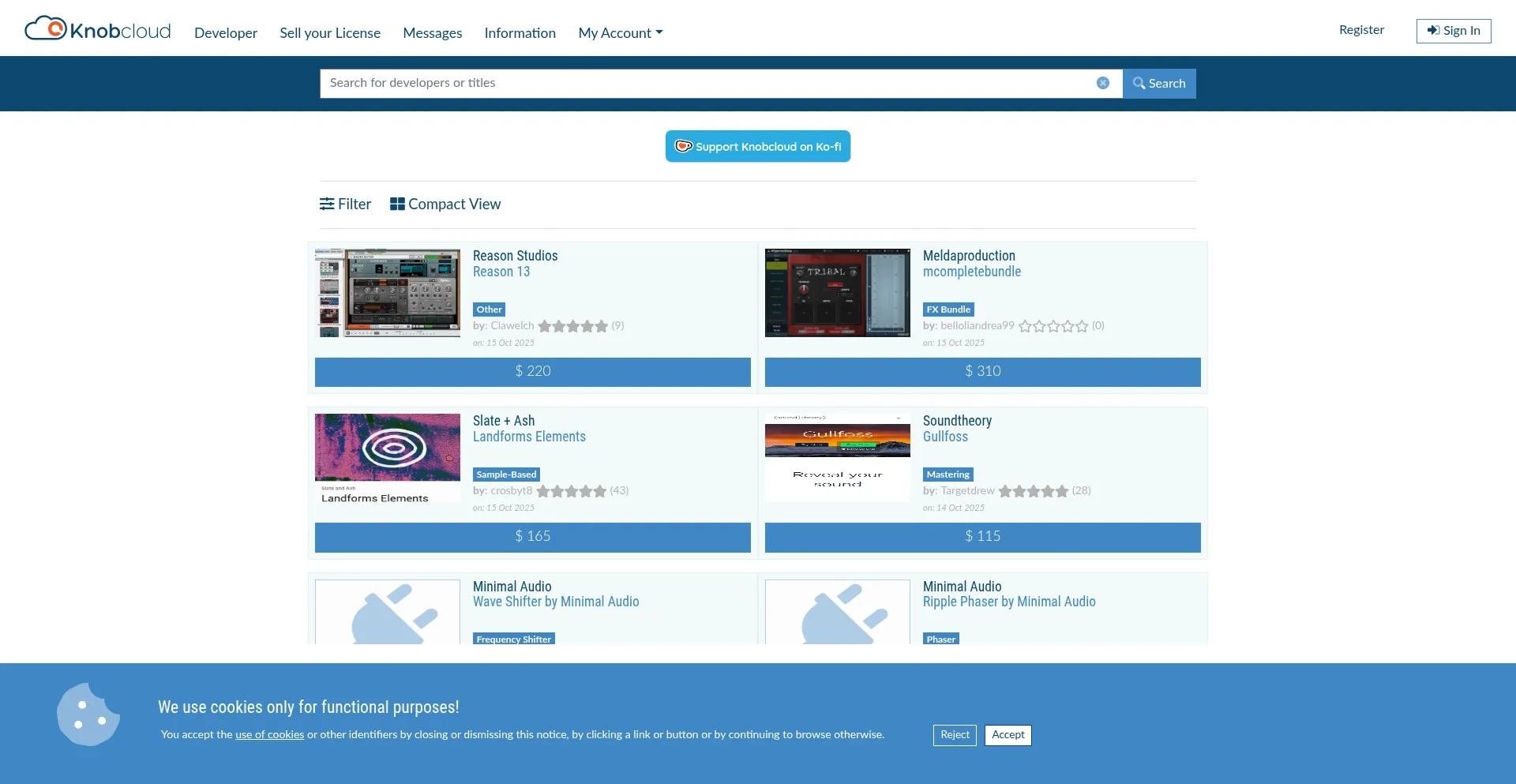Clear the search field with X icon
This screenshot has height=784, width=1516.
click(1102, 83)
